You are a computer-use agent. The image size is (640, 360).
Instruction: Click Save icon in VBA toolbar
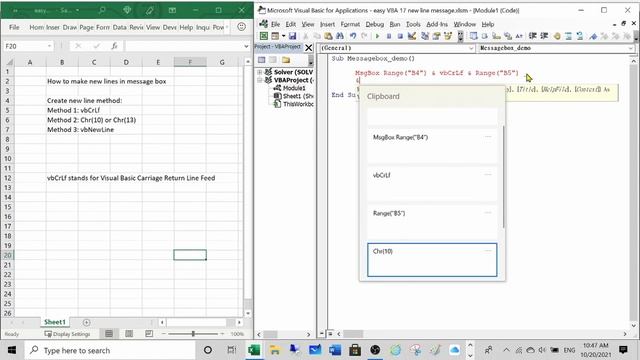tap(292, 36)
